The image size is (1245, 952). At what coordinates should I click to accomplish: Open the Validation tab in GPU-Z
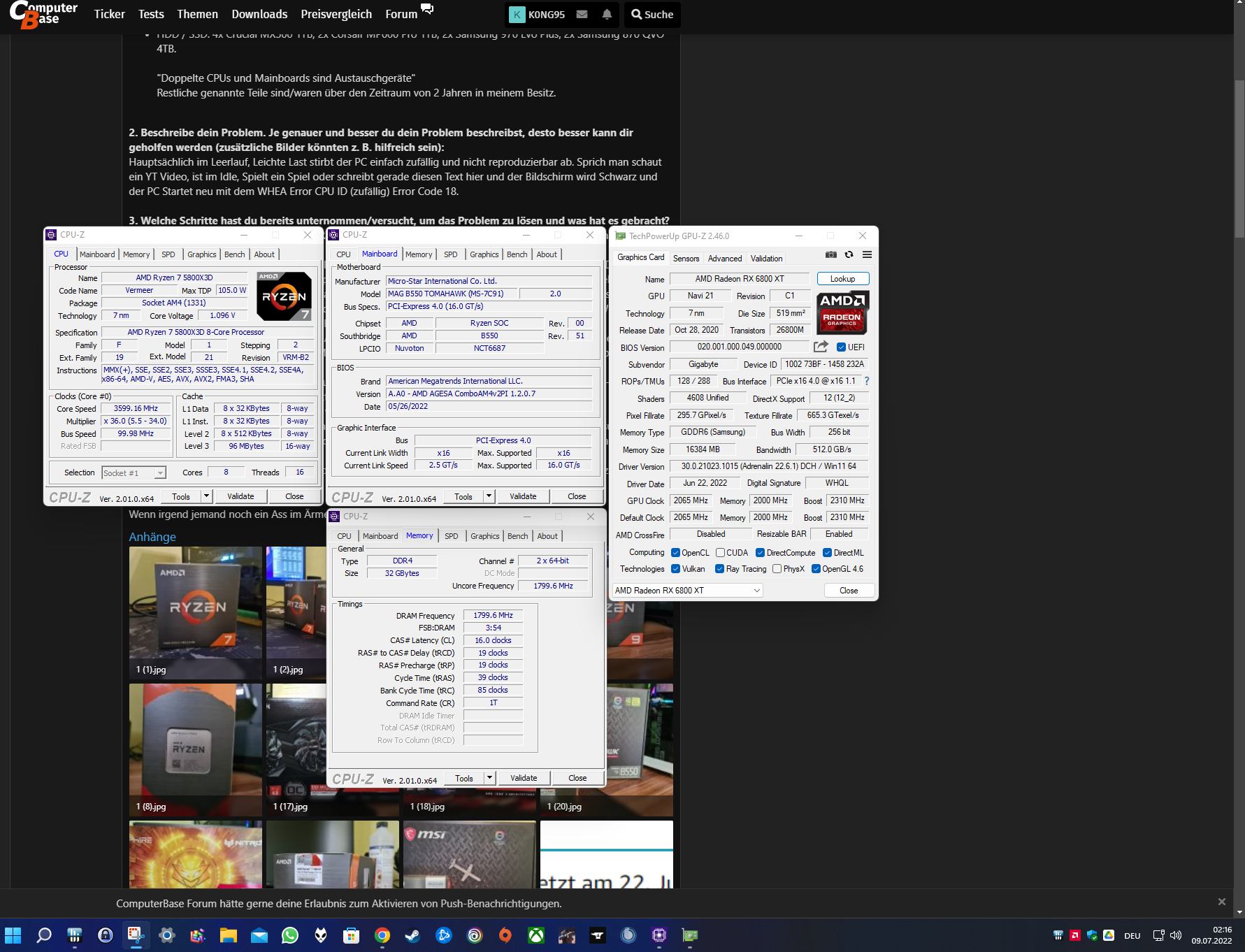point(766,258)
